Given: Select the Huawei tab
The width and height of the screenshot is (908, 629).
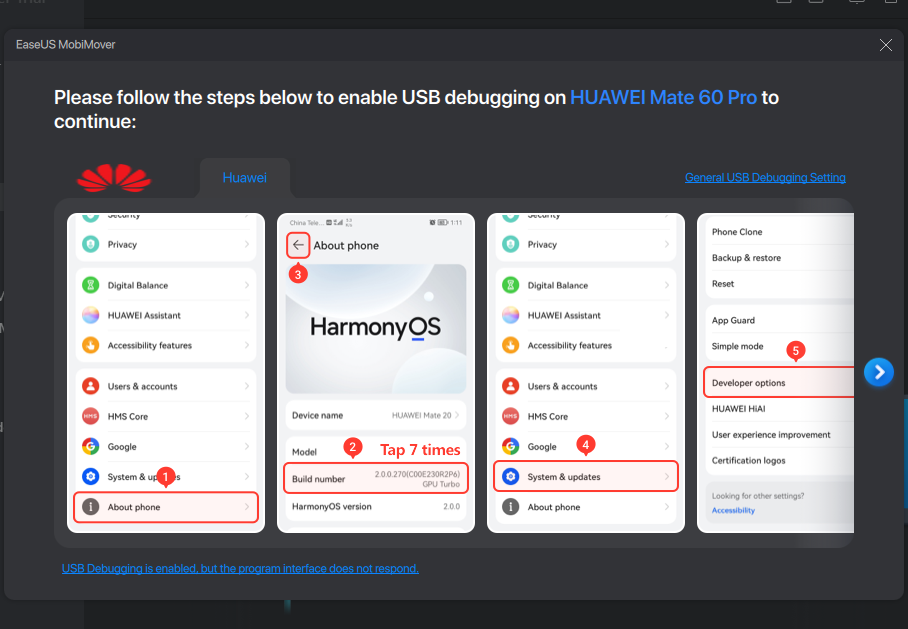Looking at the screenshot, I should pyautogui.click(x=244, y=178).
